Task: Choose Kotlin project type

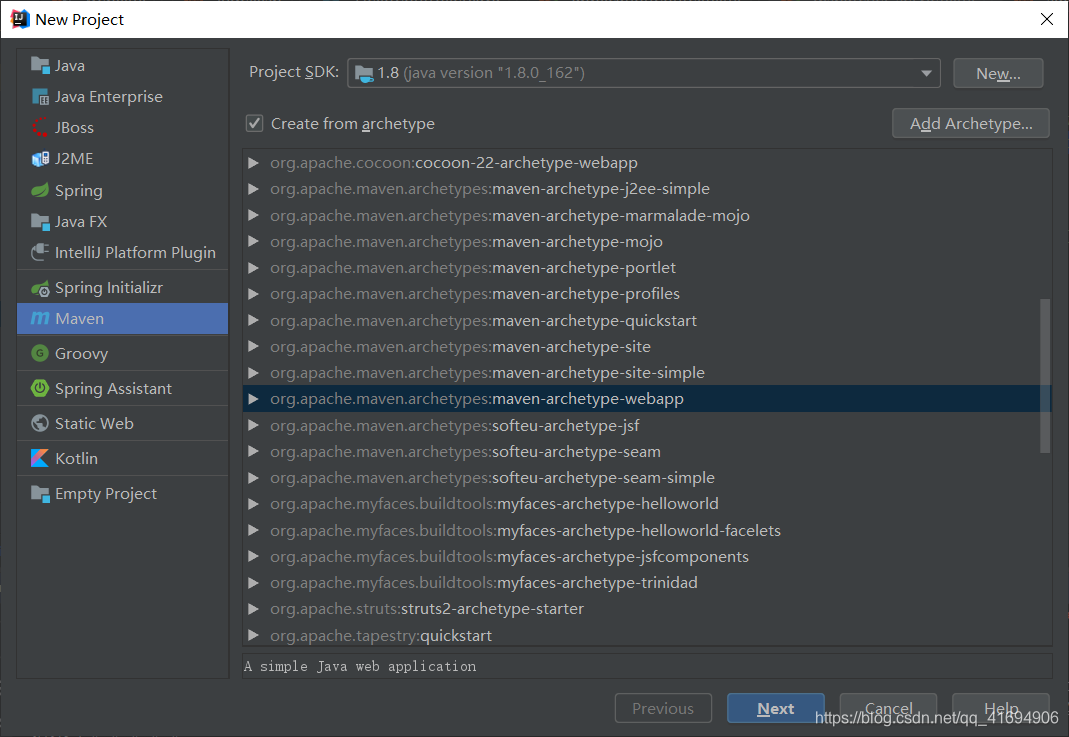Action: [123, 458]
